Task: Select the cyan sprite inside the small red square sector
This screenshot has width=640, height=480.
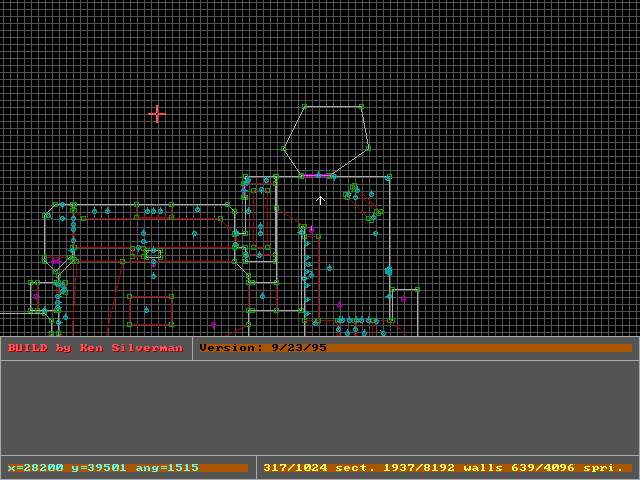Action: click(x=146, y=310)
